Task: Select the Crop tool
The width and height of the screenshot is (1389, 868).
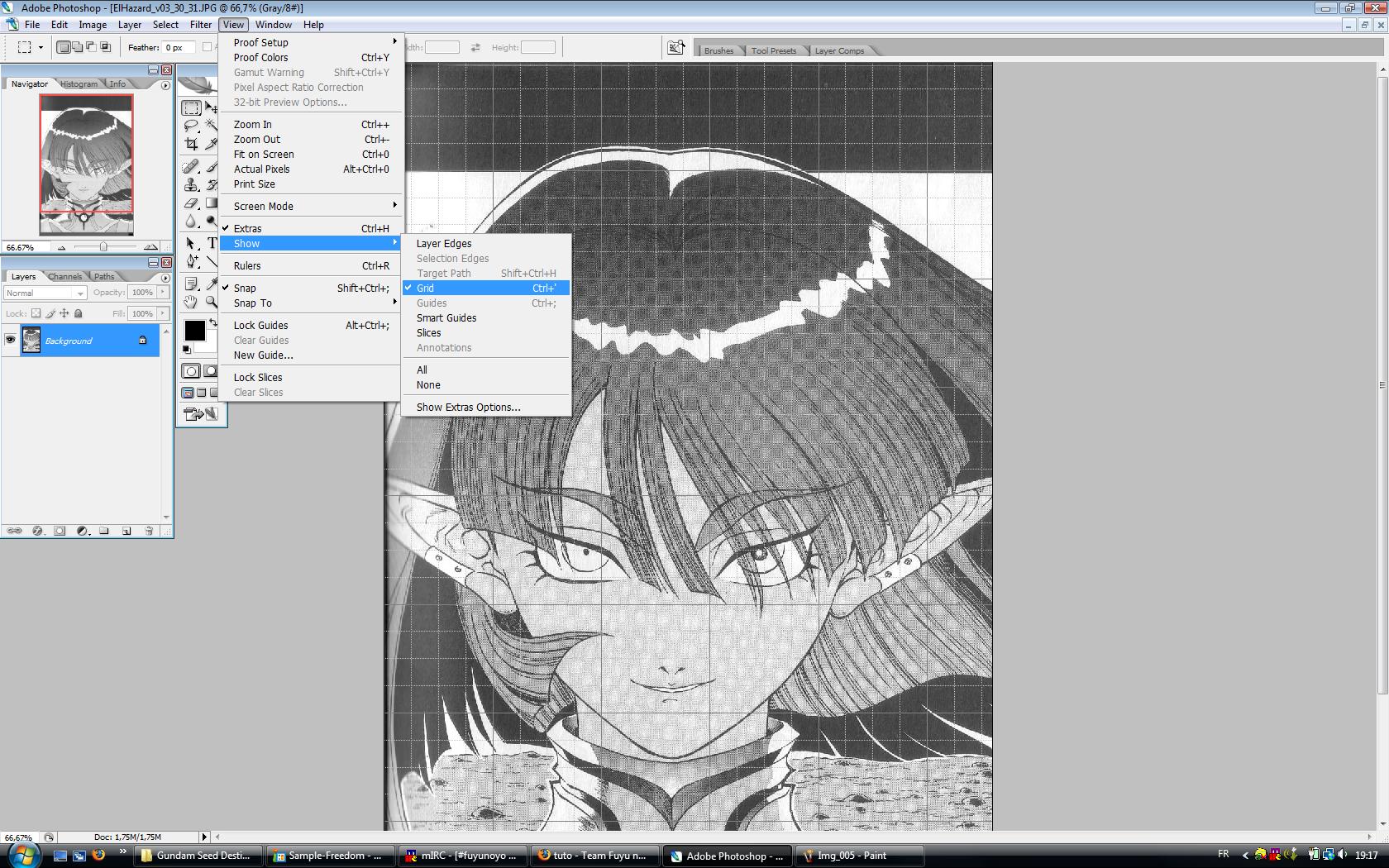Action: [191, 144]
